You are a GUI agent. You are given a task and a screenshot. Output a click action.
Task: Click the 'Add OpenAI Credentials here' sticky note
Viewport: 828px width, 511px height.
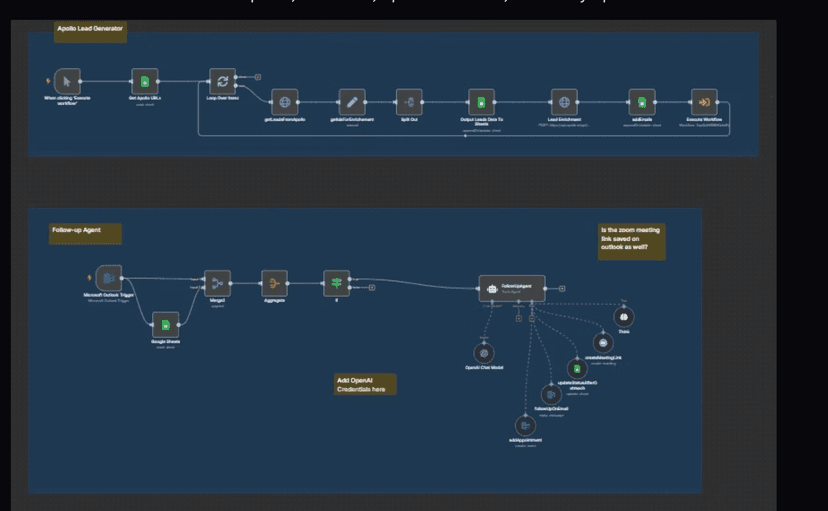click(365, 384)
